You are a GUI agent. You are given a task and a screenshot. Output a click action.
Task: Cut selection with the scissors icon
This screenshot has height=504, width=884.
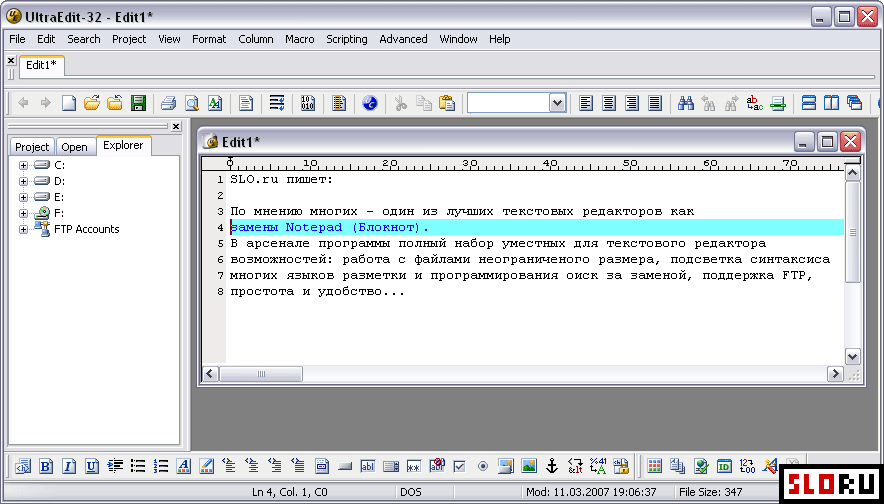[401, 103]
